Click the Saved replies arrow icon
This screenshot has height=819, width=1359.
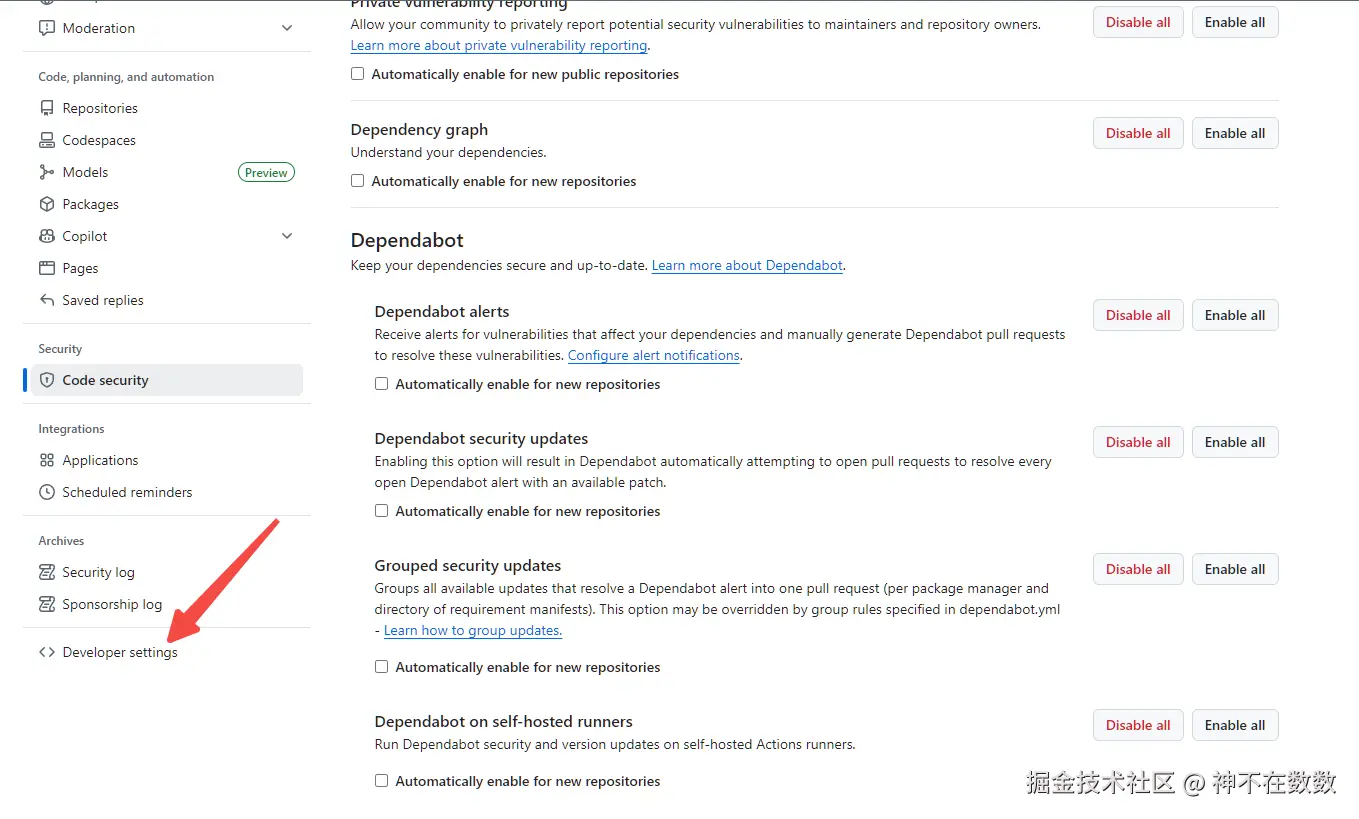click(46, 300)
